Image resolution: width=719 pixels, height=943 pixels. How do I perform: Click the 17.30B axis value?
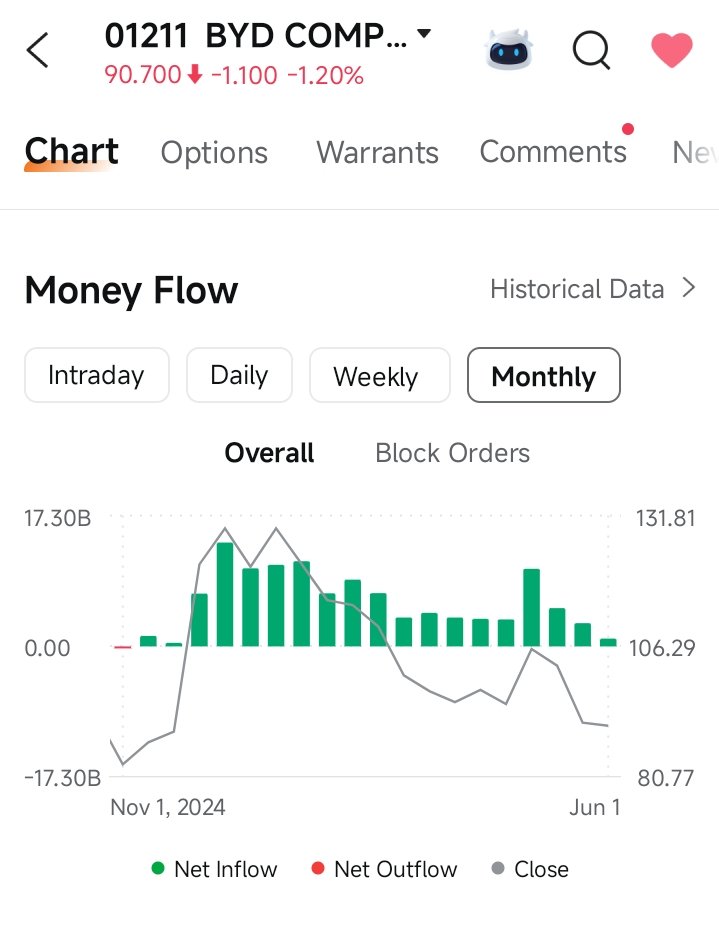(x=58, y=518)
